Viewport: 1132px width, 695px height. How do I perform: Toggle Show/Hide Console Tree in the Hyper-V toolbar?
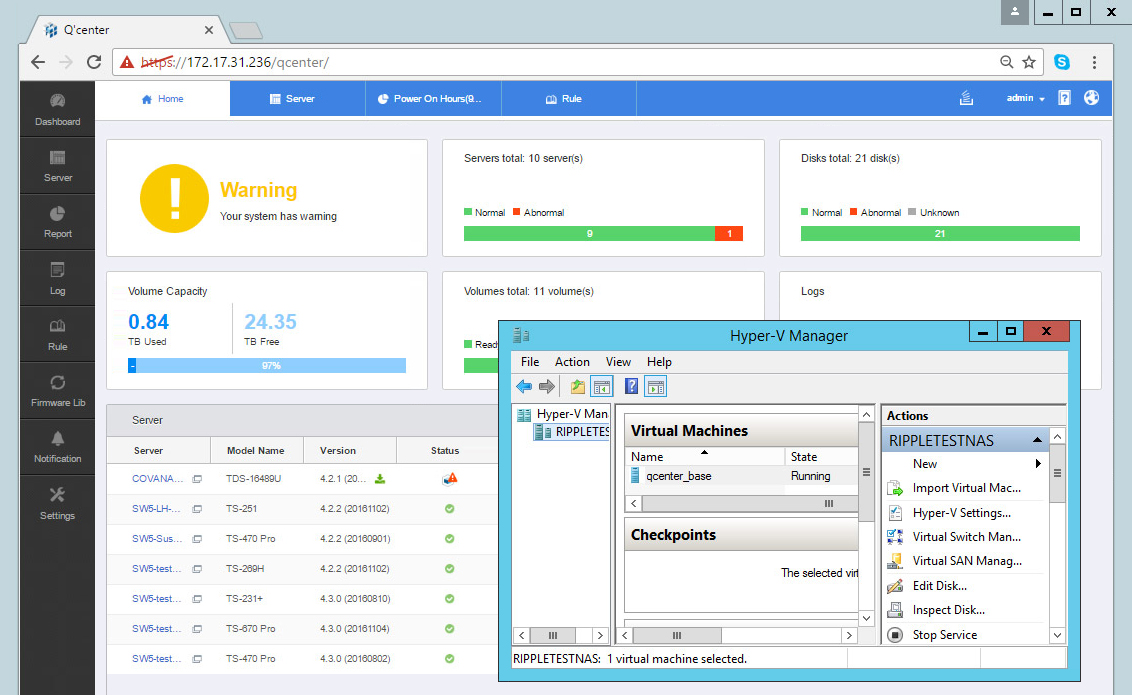click(x=601, y=387)
